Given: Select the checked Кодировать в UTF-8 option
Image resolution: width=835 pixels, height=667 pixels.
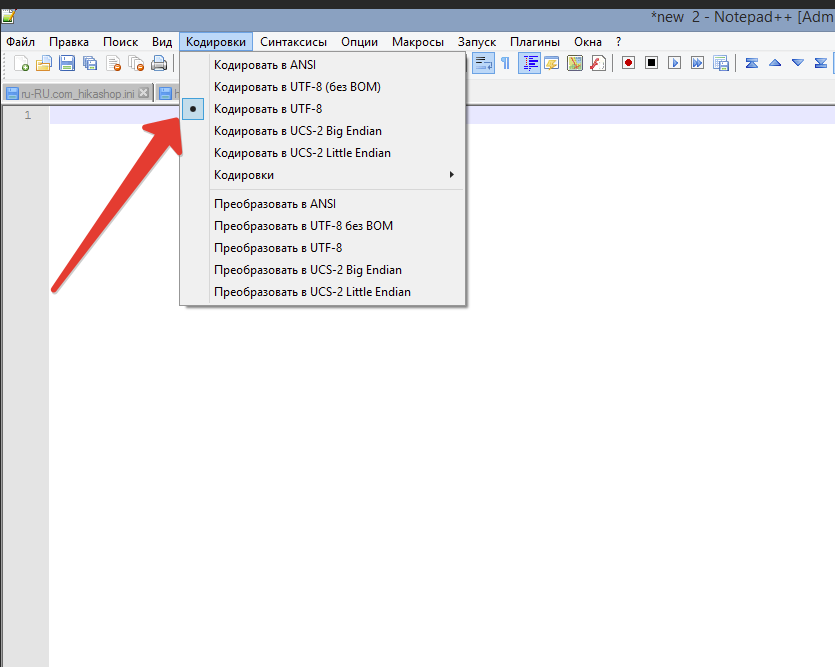Looking at the screenshot, I should pyautogui.click(x=323, y=109).
